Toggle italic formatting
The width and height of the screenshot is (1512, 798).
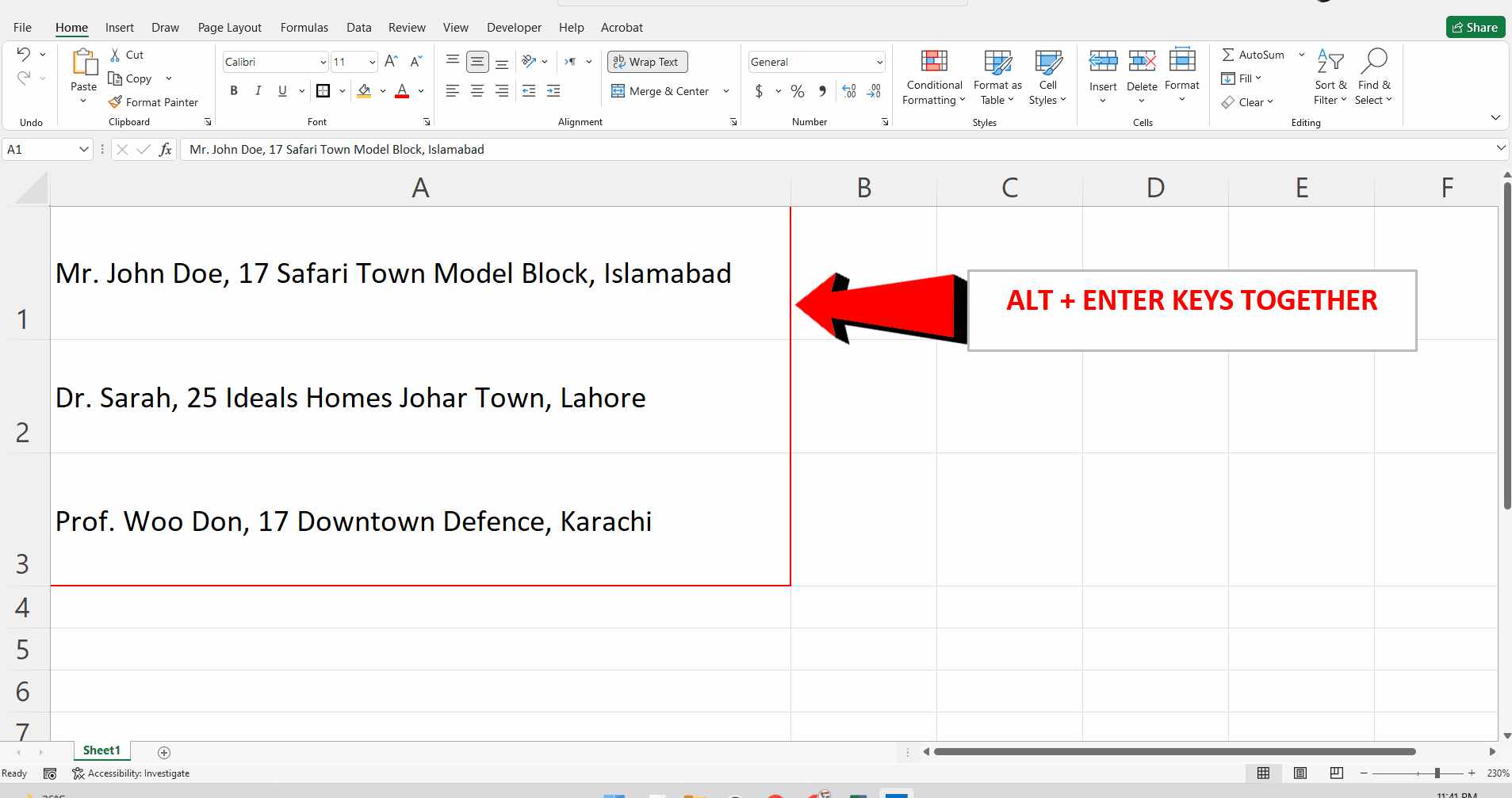[258, 90]
